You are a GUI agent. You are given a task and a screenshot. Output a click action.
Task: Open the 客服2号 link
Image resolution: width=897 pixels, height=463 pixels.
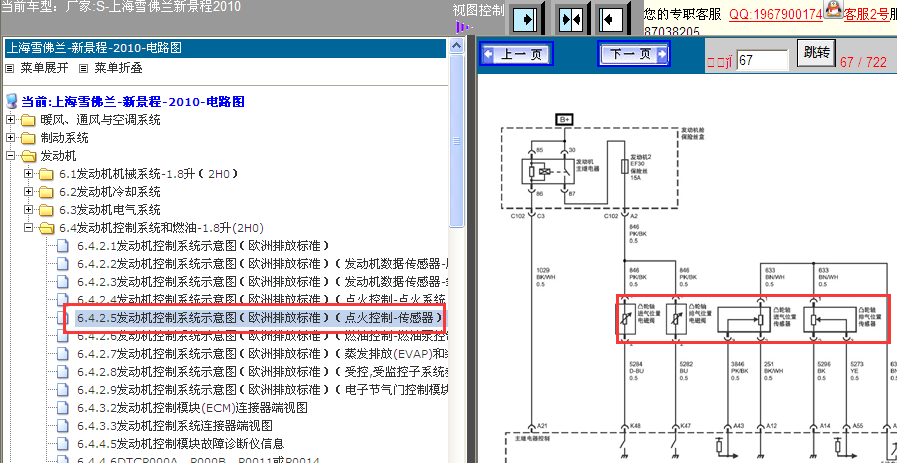pyautogui.click(x=866, y=14)
